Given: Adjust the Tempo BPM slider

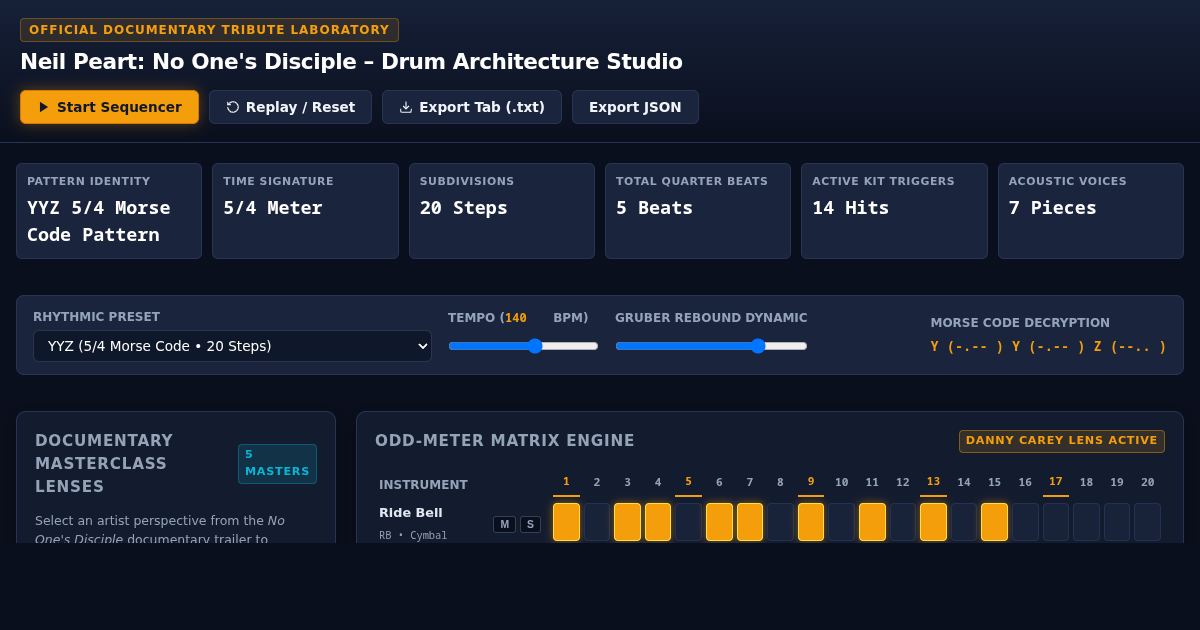Looking at the screenshot, I should click(x=523, y=346).
